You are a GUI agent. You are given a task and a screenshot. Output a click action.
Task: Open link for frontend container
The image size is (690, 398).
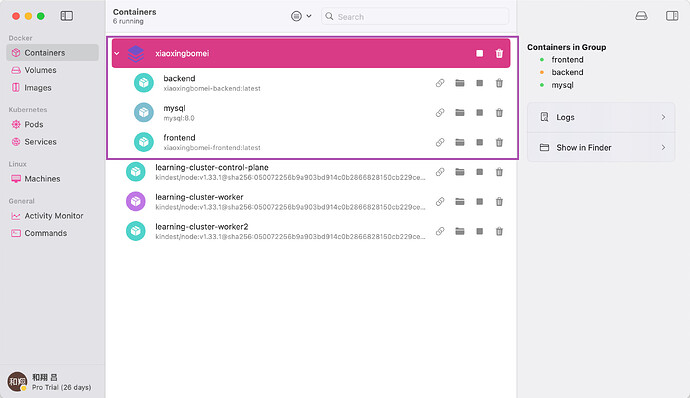tap(440, 142)
